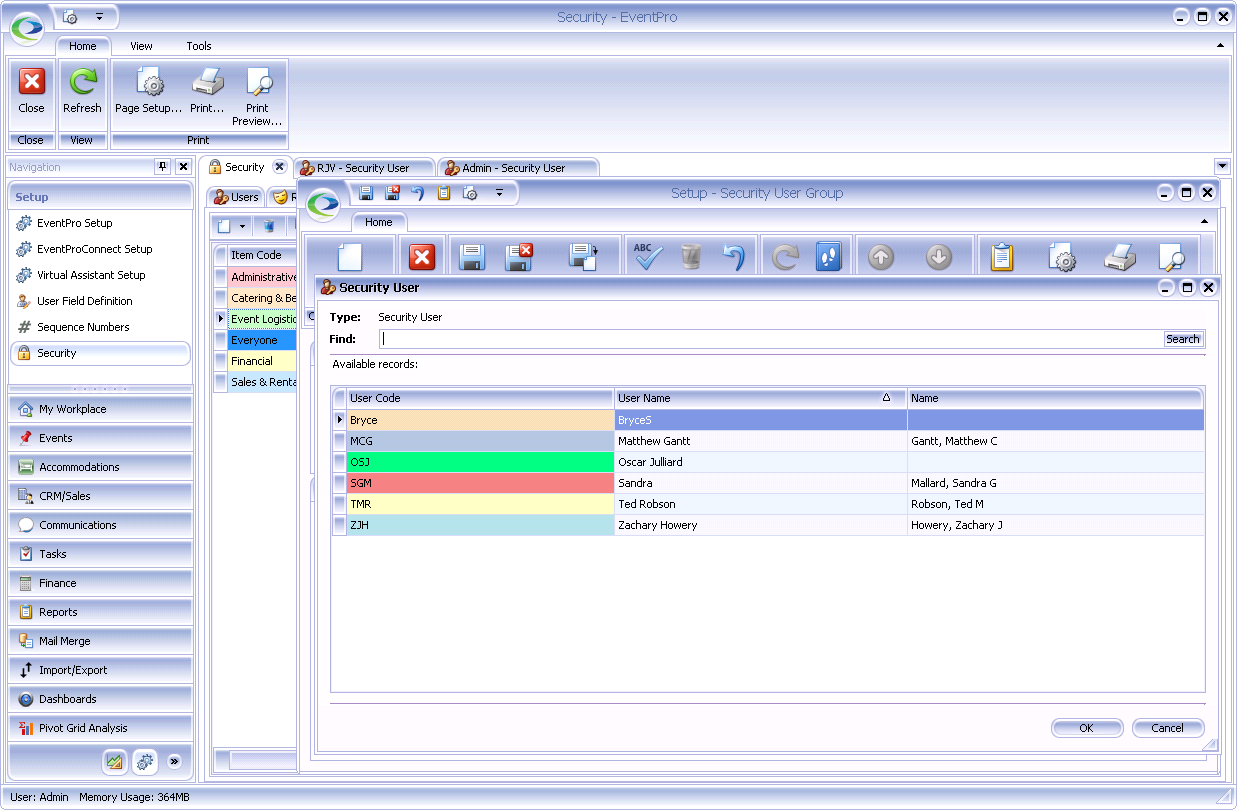Click the blue Undo arrow in Security User Group ribbon
This screenshot has height=810, width=1237.
(734, 258)
